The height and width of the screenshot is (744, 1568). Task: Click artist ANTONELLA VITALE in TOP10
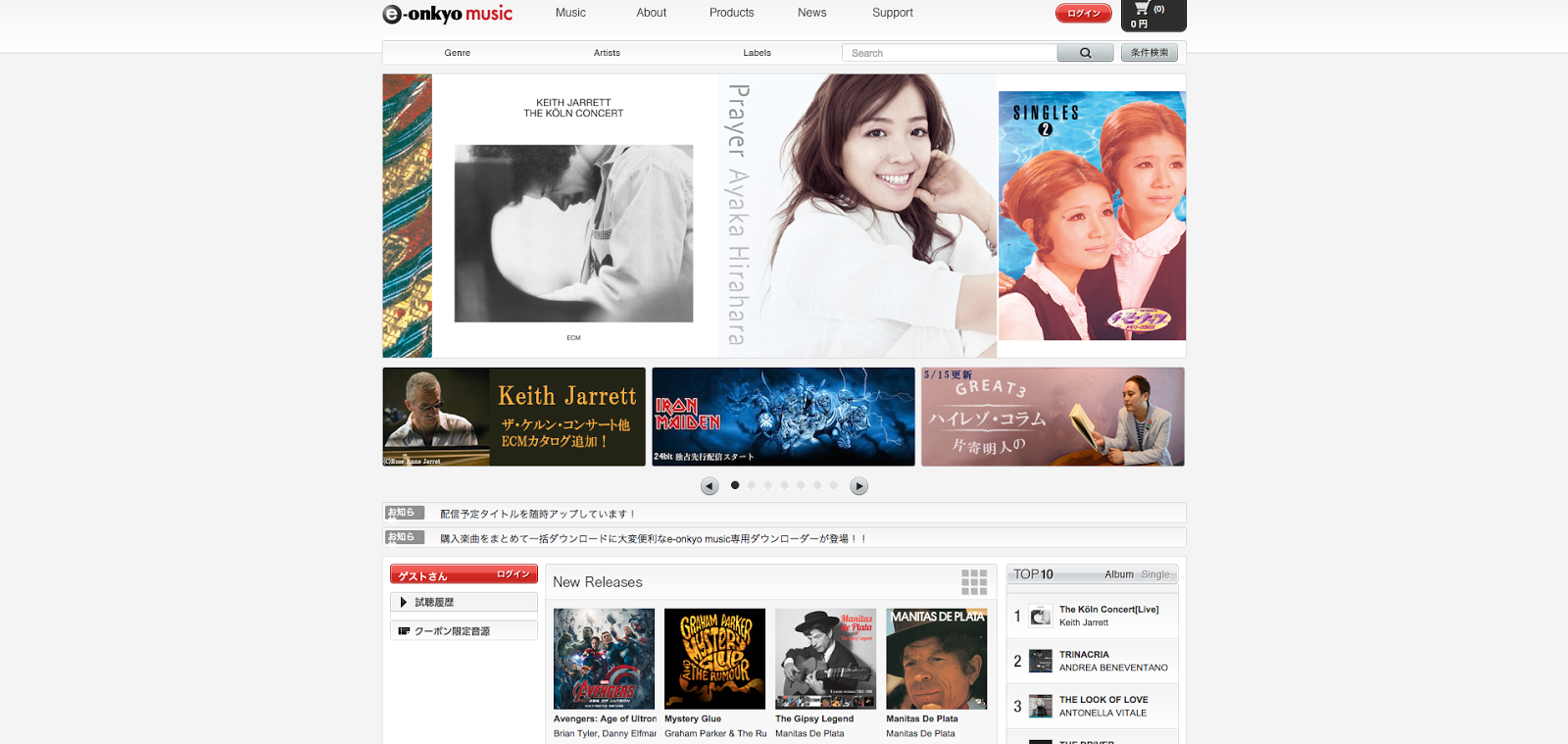(1102, 713)
